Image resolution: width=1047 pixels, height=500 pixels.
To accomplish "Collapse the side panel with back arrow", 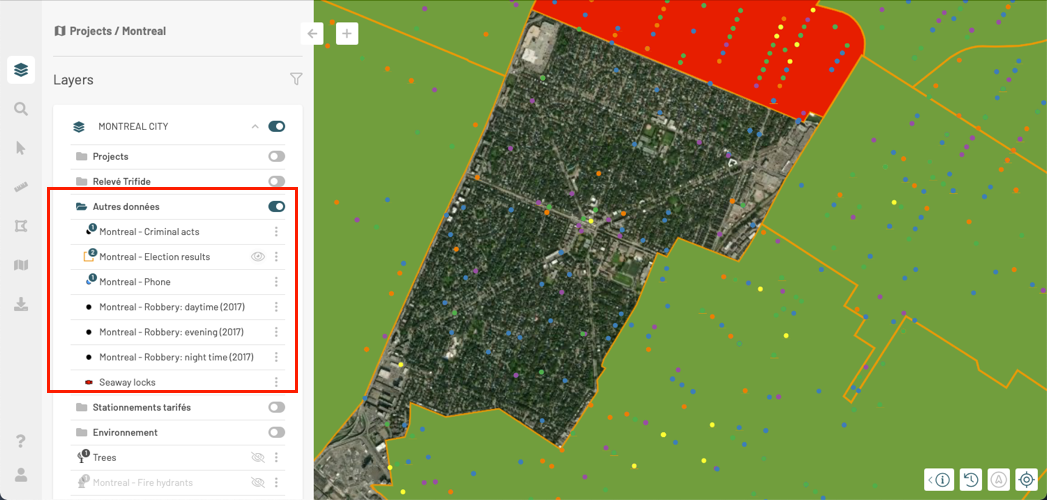I will coord(313,33).
